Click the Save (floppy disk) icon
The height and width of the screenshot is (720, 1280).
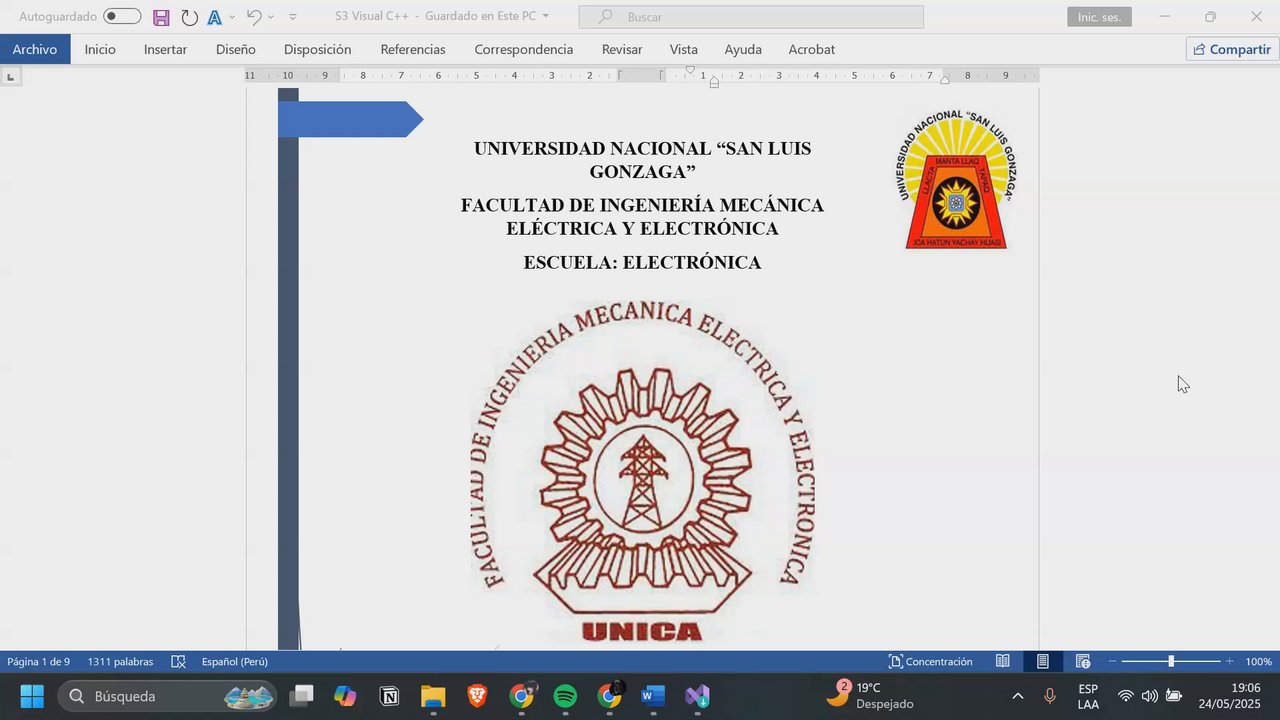161,17
